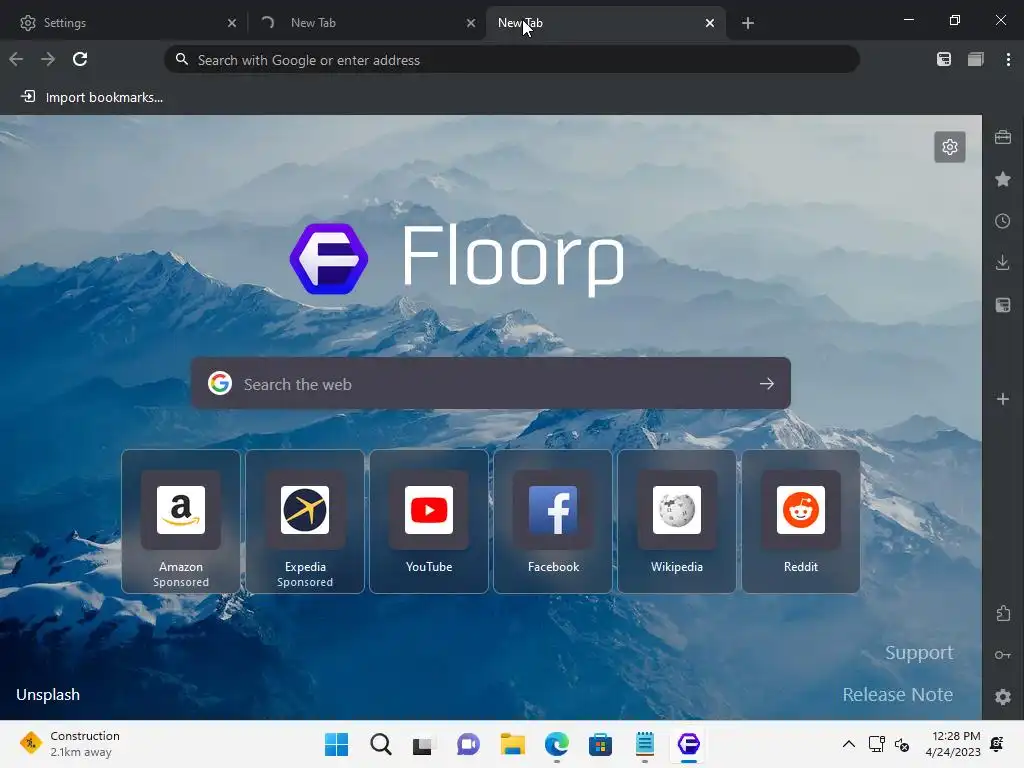Close the loading New Tab
Viewport: 1024px width, 768px height.
pos(471,23)
